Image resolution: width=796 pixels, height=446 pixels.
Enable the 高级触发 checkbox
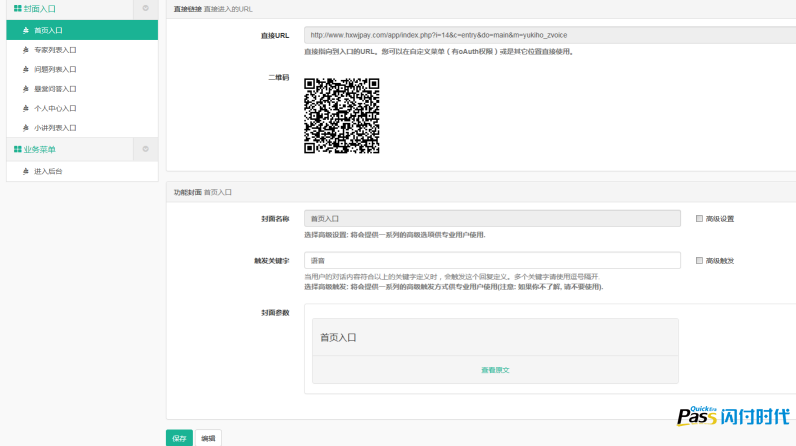click(x=700, y=260)
